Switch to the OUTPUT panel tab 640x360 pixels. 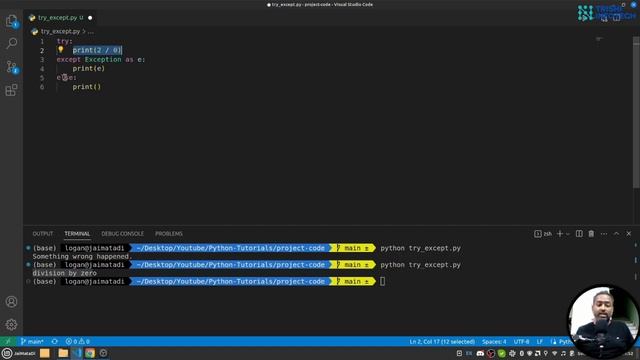[x=43, y=233]
